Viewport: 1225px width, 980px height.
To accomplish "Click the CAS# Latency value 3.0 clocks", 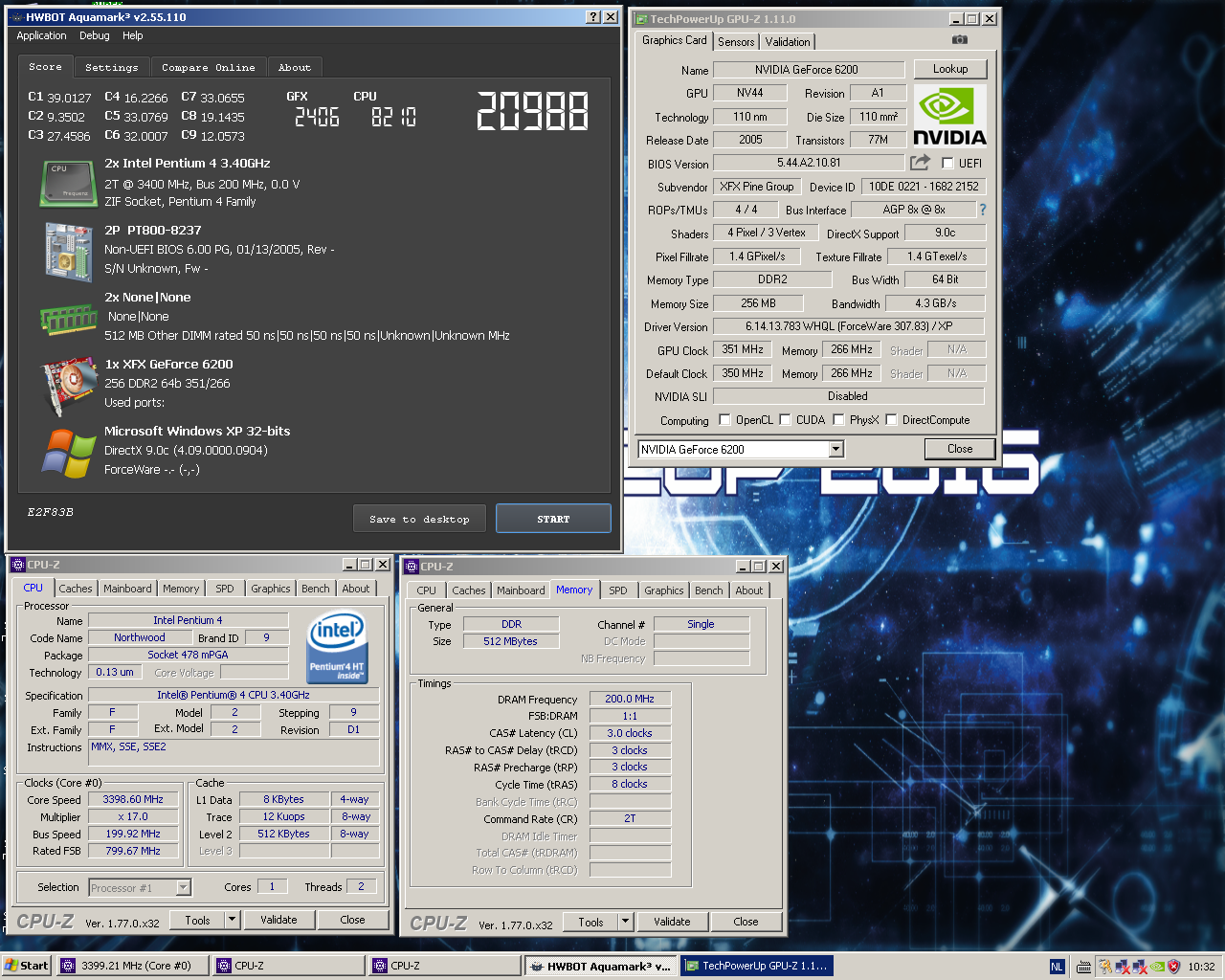I will (x=630, y=733).
